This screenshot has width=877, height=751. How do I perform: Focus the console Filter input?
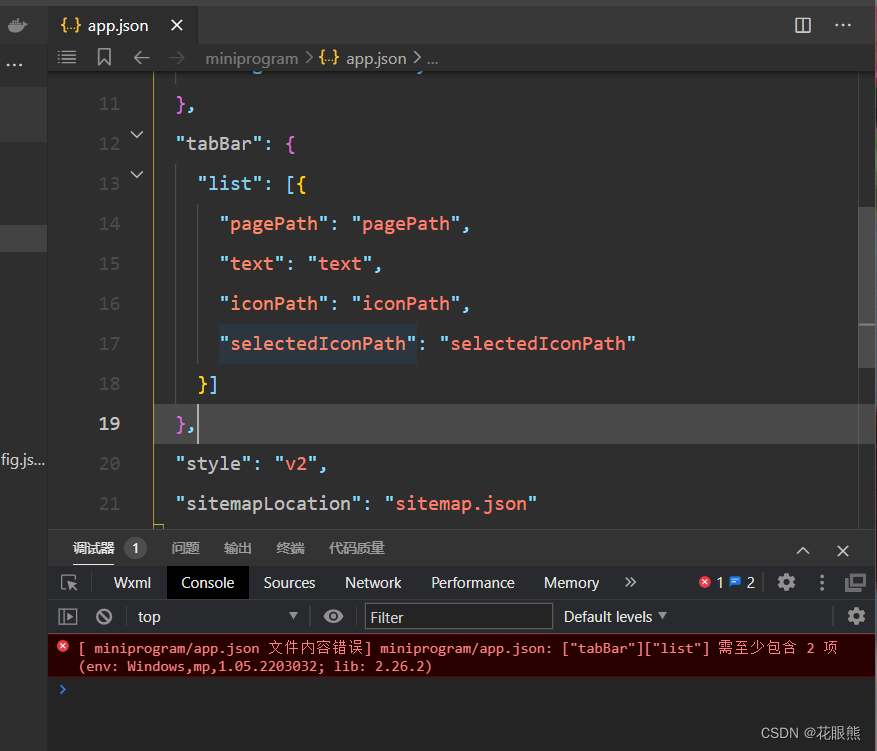[459, 616]
